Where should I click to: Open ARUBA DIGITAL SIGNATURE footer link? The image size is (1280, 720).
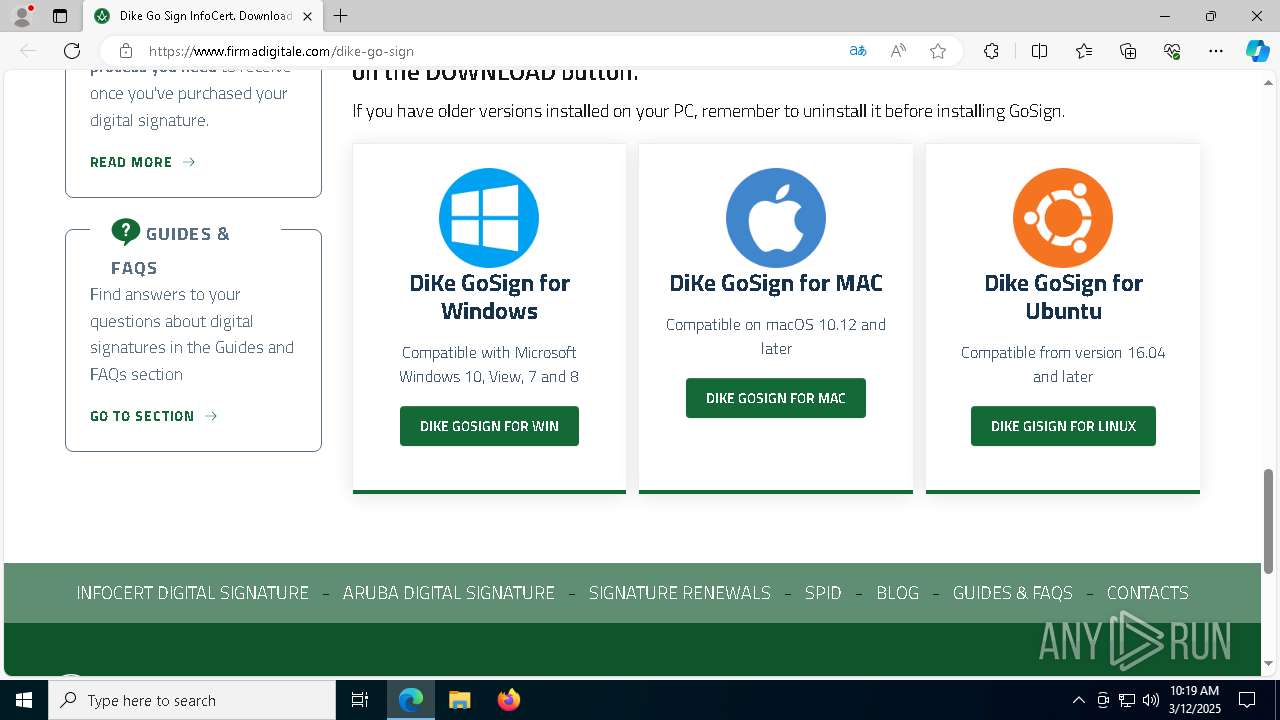point(449,593)
